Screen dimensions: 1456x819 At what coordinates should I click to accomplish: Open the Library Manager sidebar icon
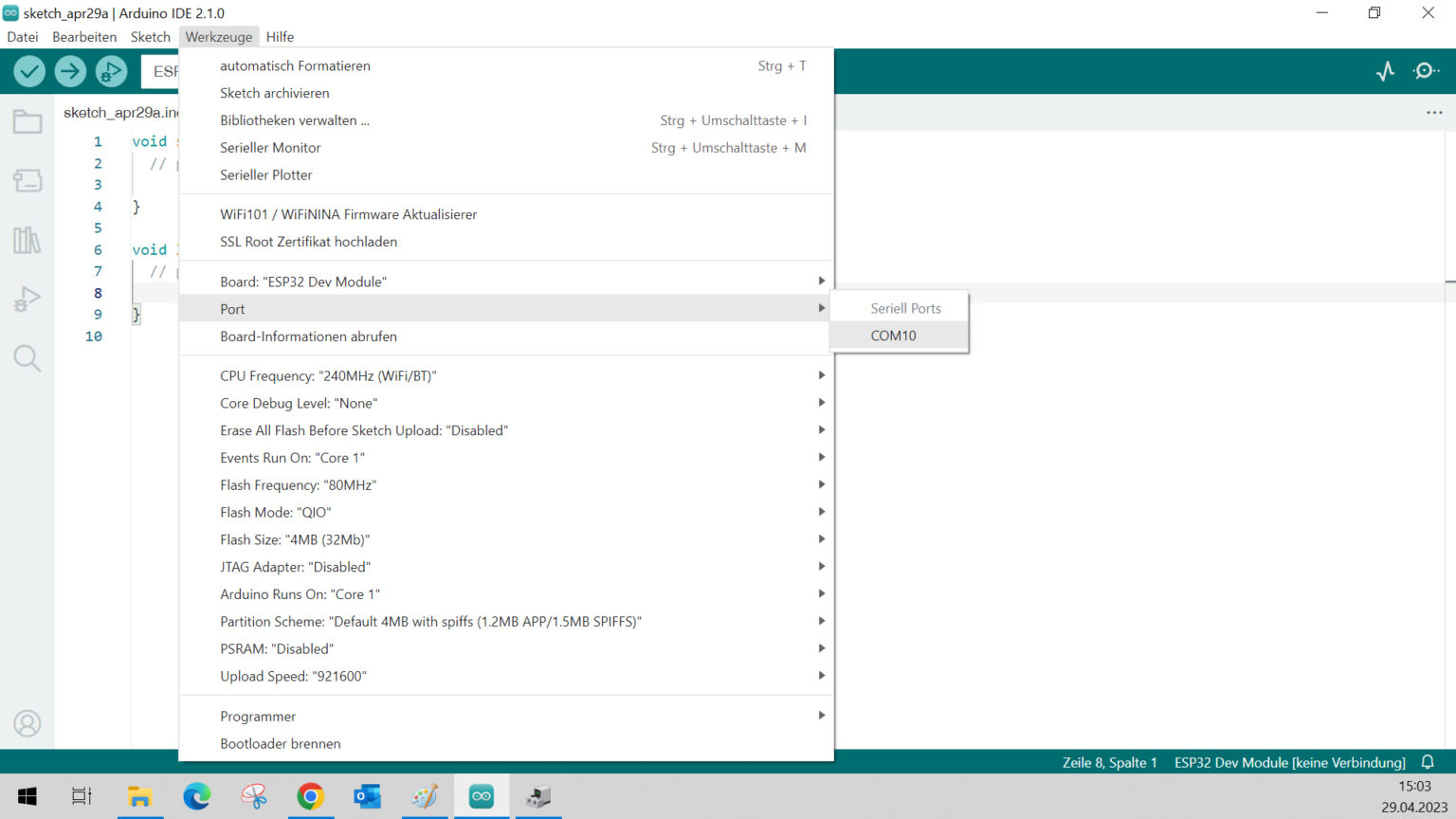click(x=27, y=241)
